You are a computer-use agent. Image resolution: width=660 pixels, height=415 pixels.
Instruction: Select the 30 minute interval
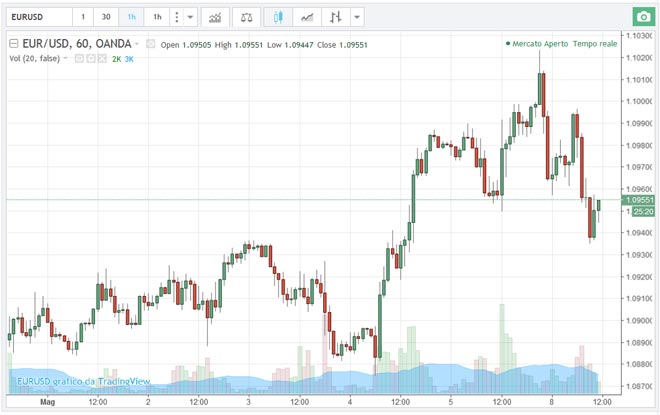[x=106, y=17]
